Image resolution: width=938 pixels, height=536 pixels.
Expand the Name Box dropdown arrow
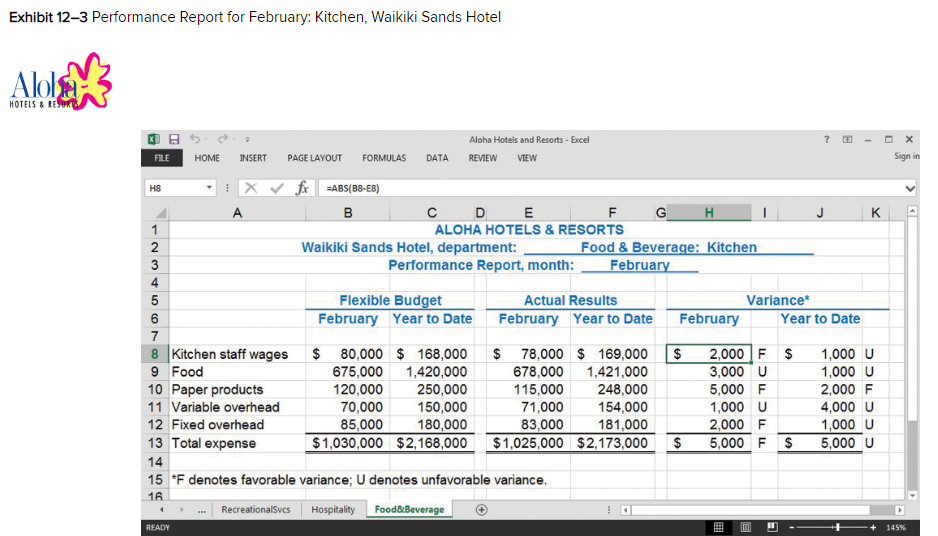209,188
